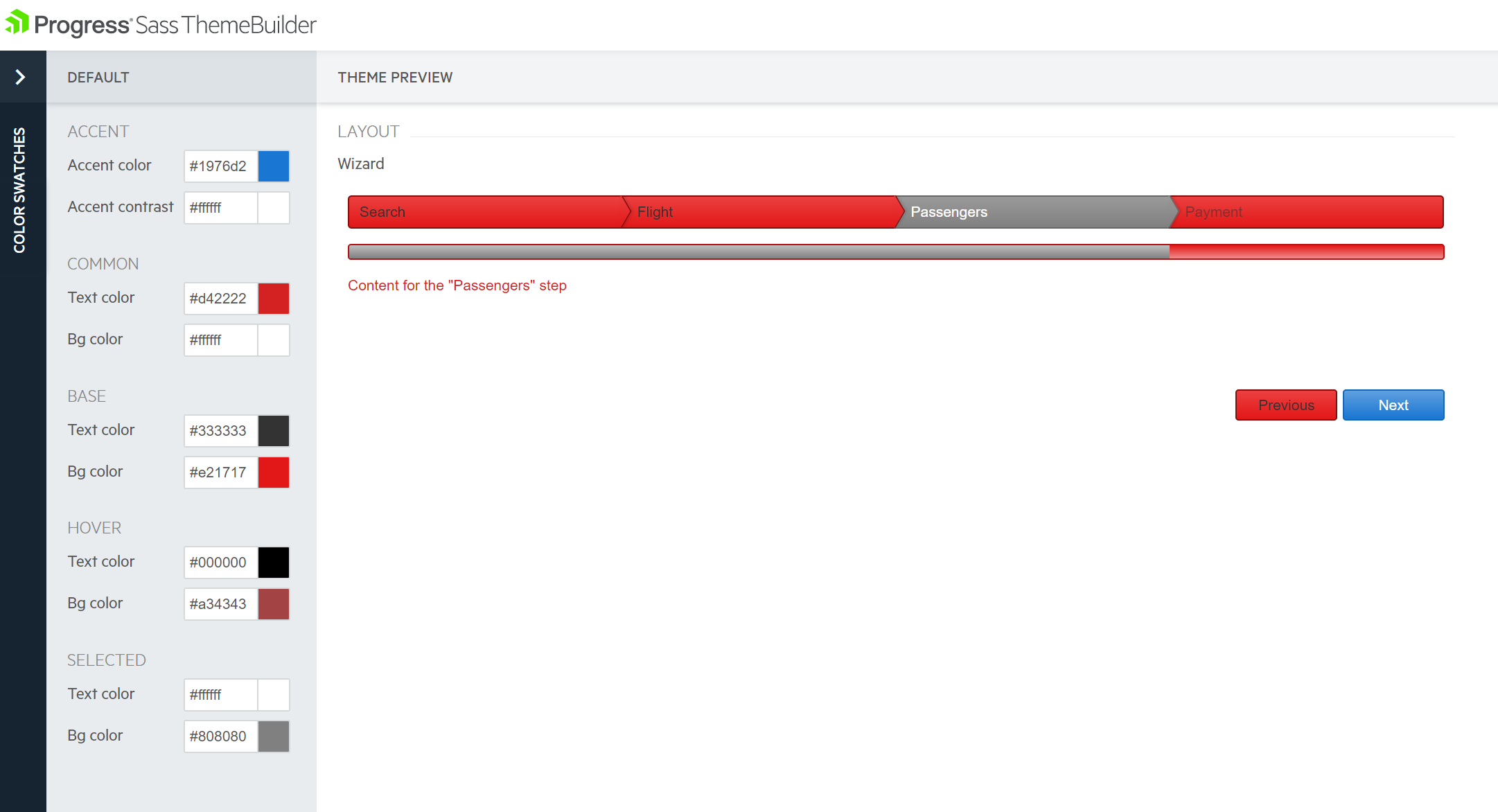The height and width of the screenshot is (812, 1498).
Task: Edit the Selected Text color hex field
Action: click(220, 695)
